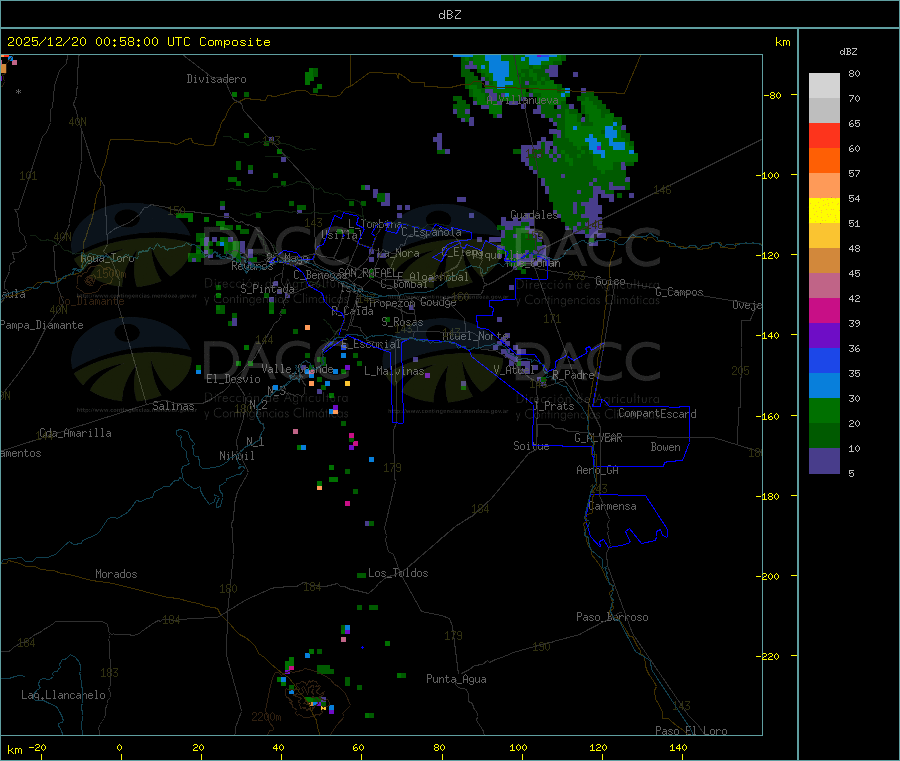900x761 pixels.
Task: Click the C_Española map label
Action: pyautogui.click(x=432, y=232)
